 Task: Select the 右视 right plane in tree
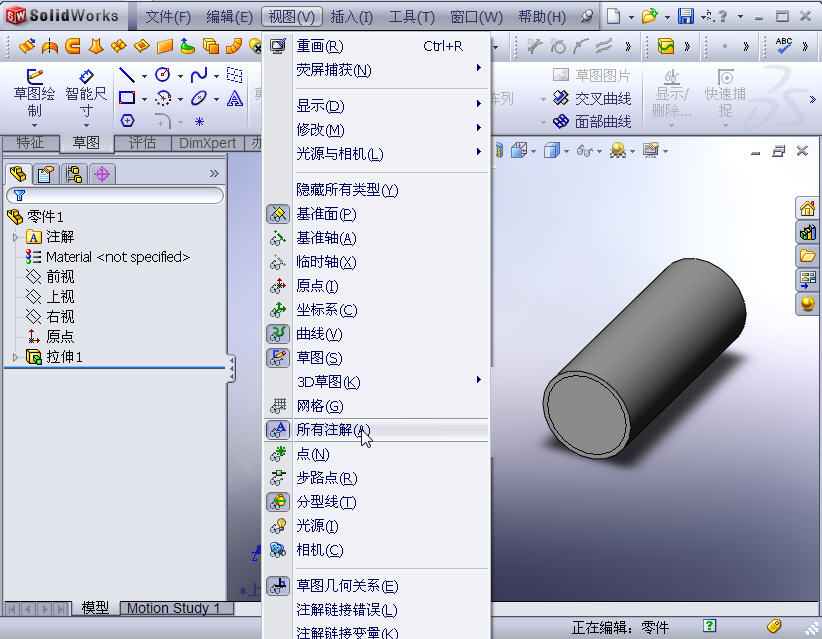tap(51, 317)
